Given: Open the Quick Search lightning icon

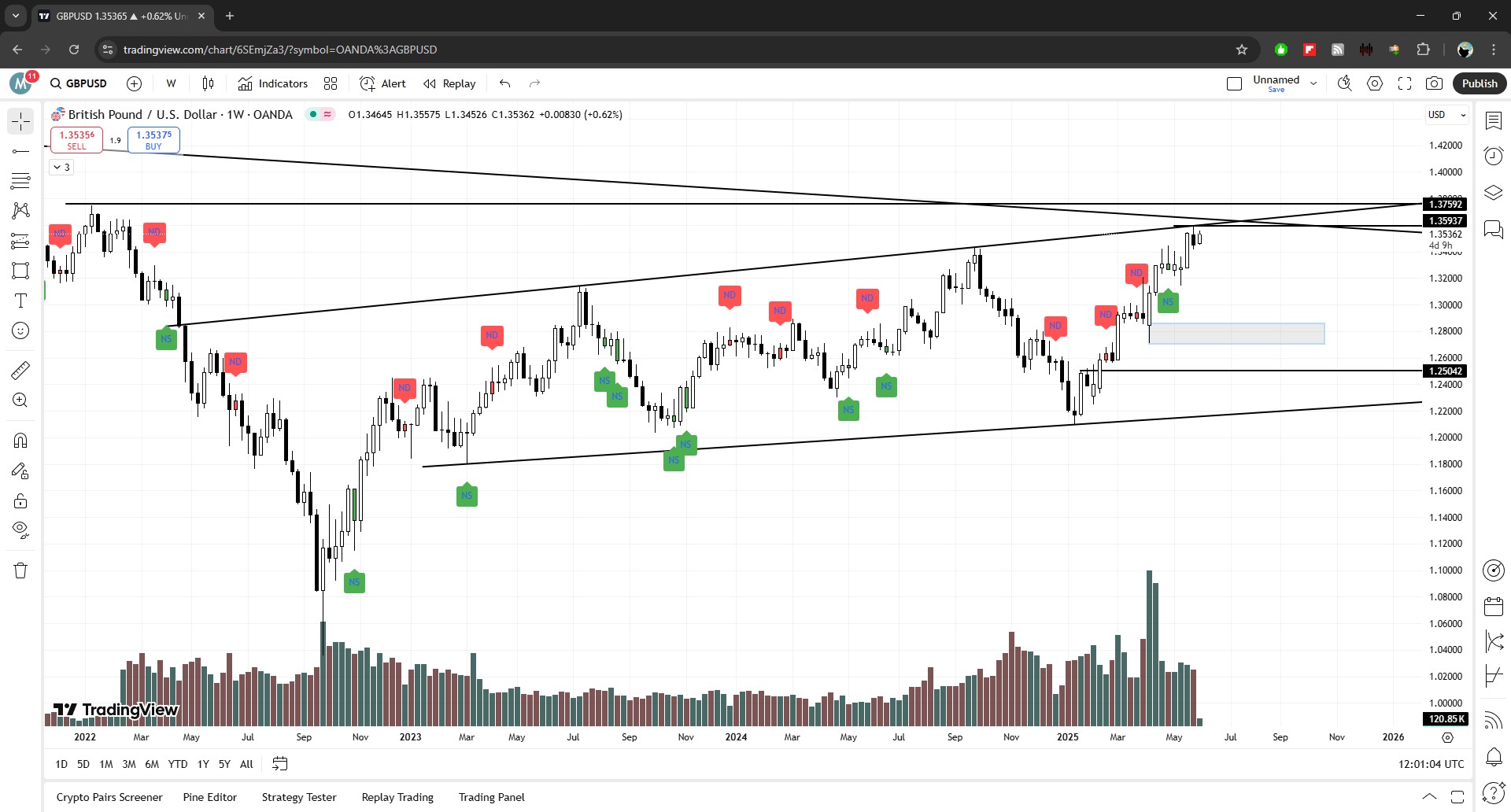Looking at the screenshot, I should click(1345, 83).
